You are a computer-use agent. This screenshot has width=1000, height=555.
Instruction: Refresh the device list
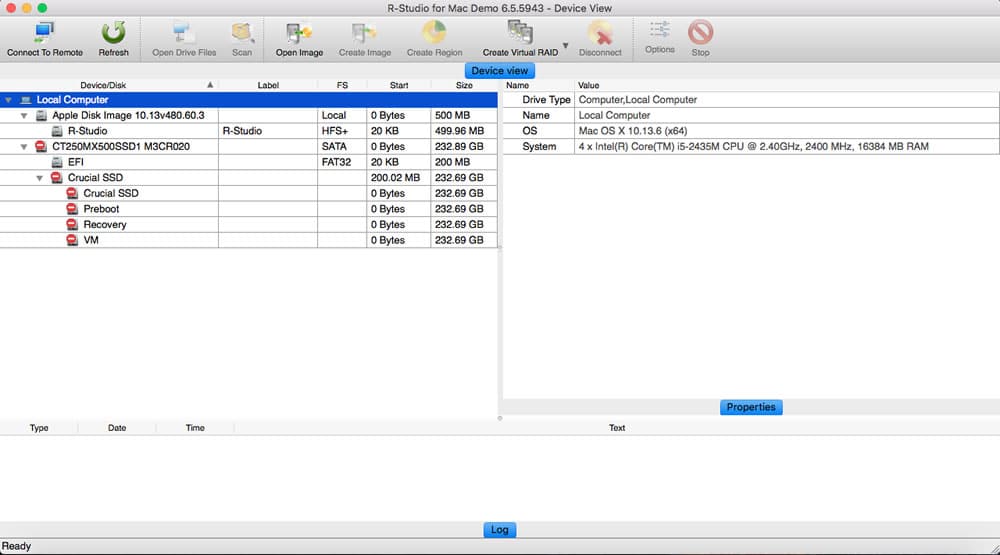[114, 33]
